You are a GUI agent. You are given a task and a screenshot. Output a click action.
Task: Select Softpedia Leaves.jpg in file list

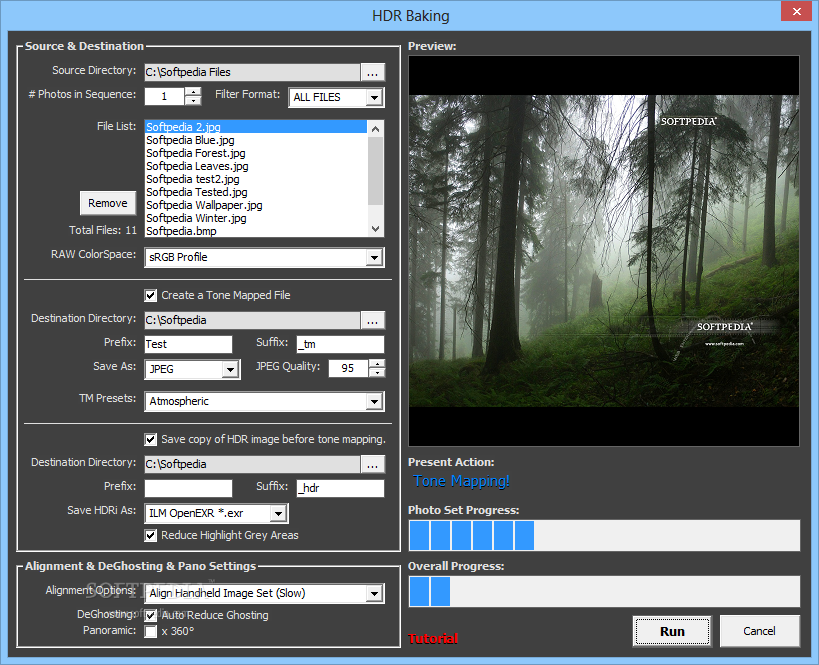pyautogui.click(x=256, y=166)
